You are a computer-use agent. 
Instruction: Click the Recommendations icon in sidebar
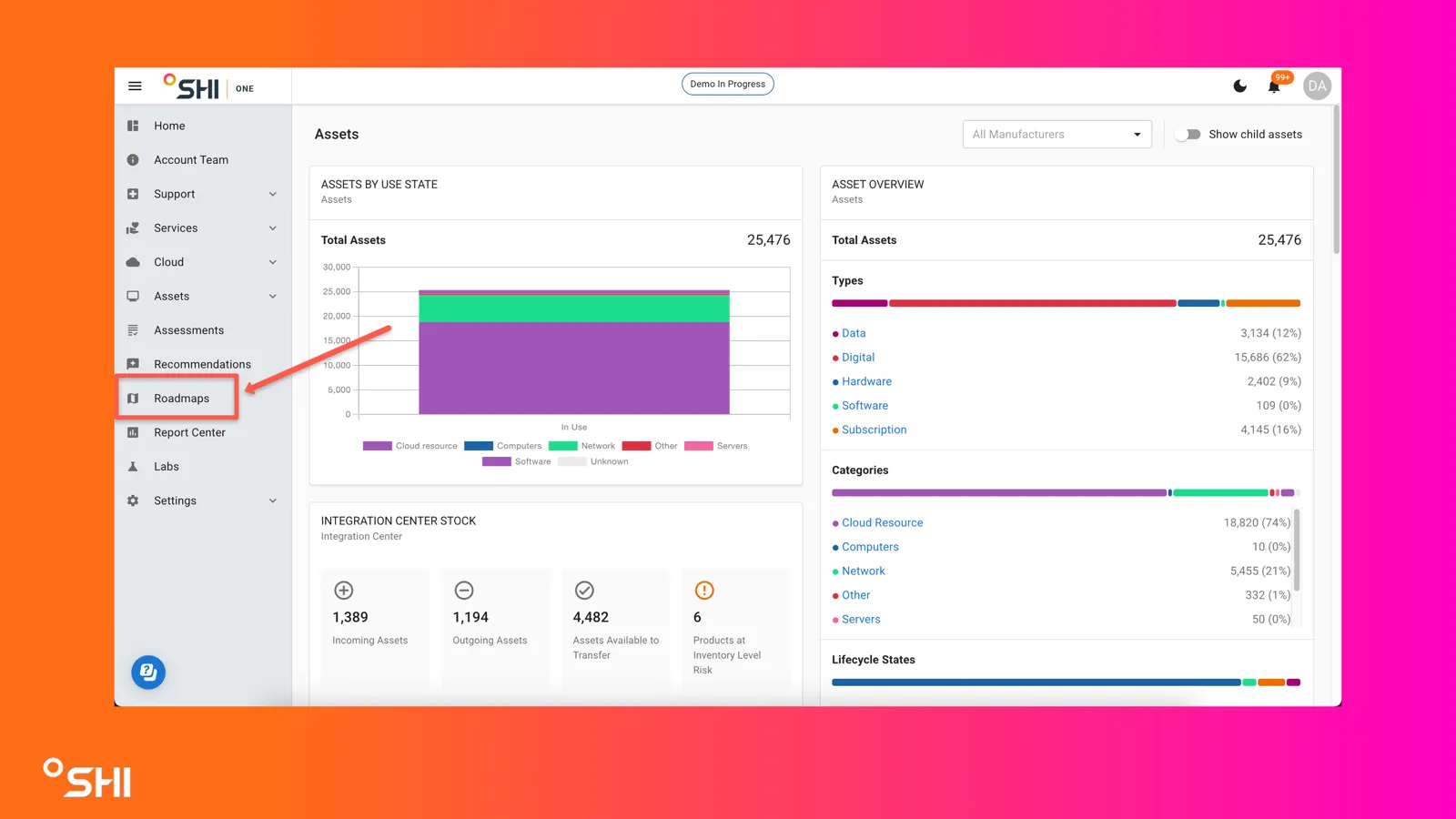(133, 364)
